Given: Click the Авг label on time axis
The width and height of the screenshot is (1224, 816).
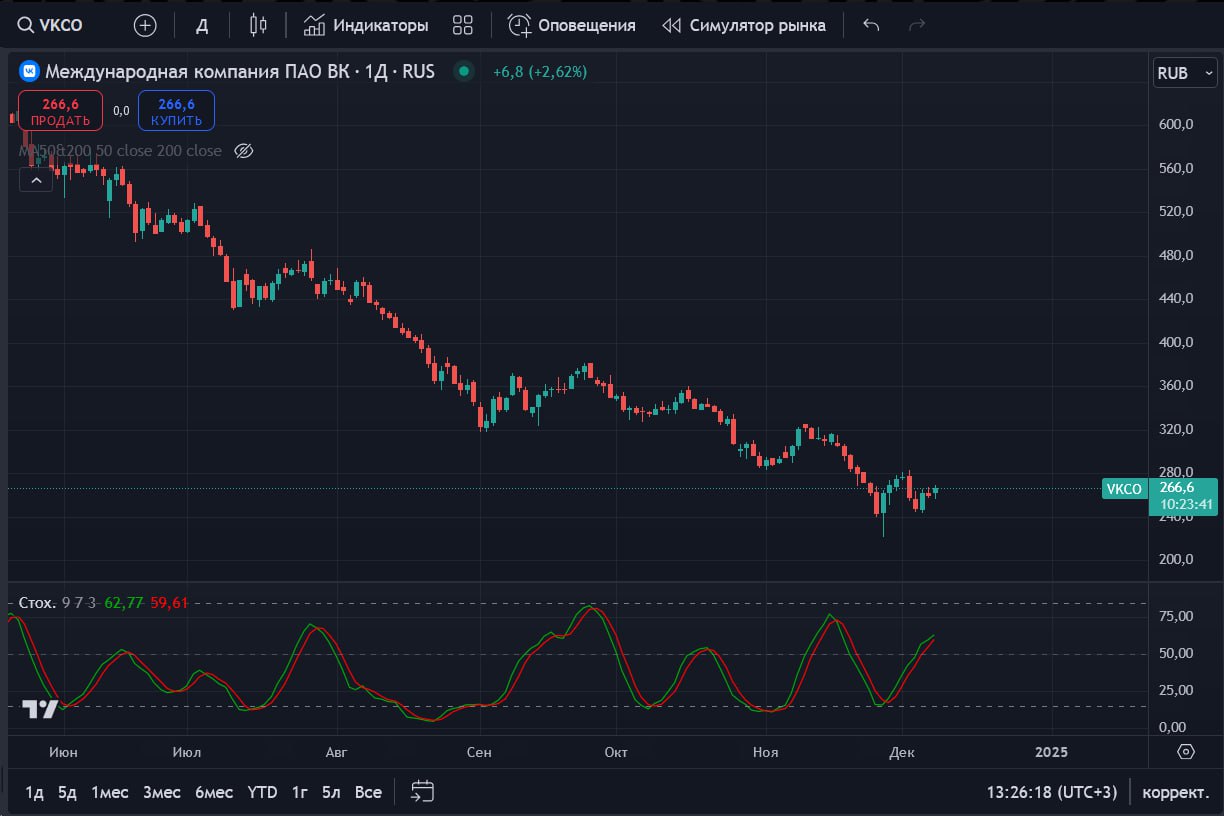Looking at the screenshot, I should click(336, 752).
